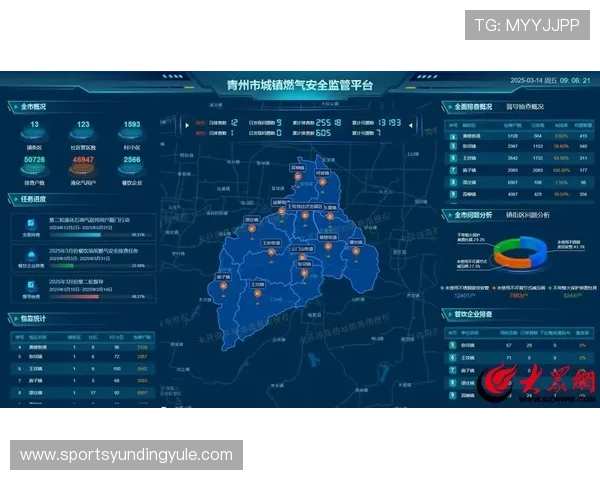The height and width of the screenshot is (480, 600).
Task: Select the 13 镇街区 stat platform icon
Action: 34,134
